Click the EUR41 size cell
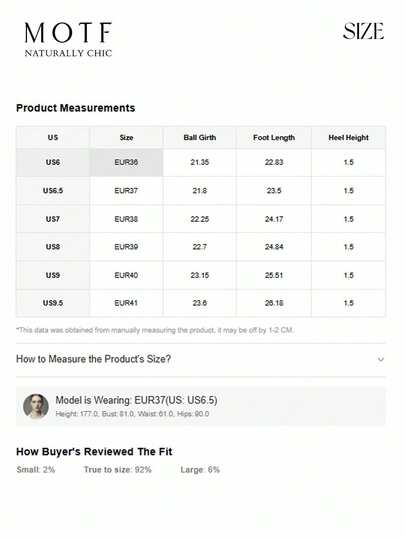Image resolution: width=405 pixels, height=539 pixels. 126,303
